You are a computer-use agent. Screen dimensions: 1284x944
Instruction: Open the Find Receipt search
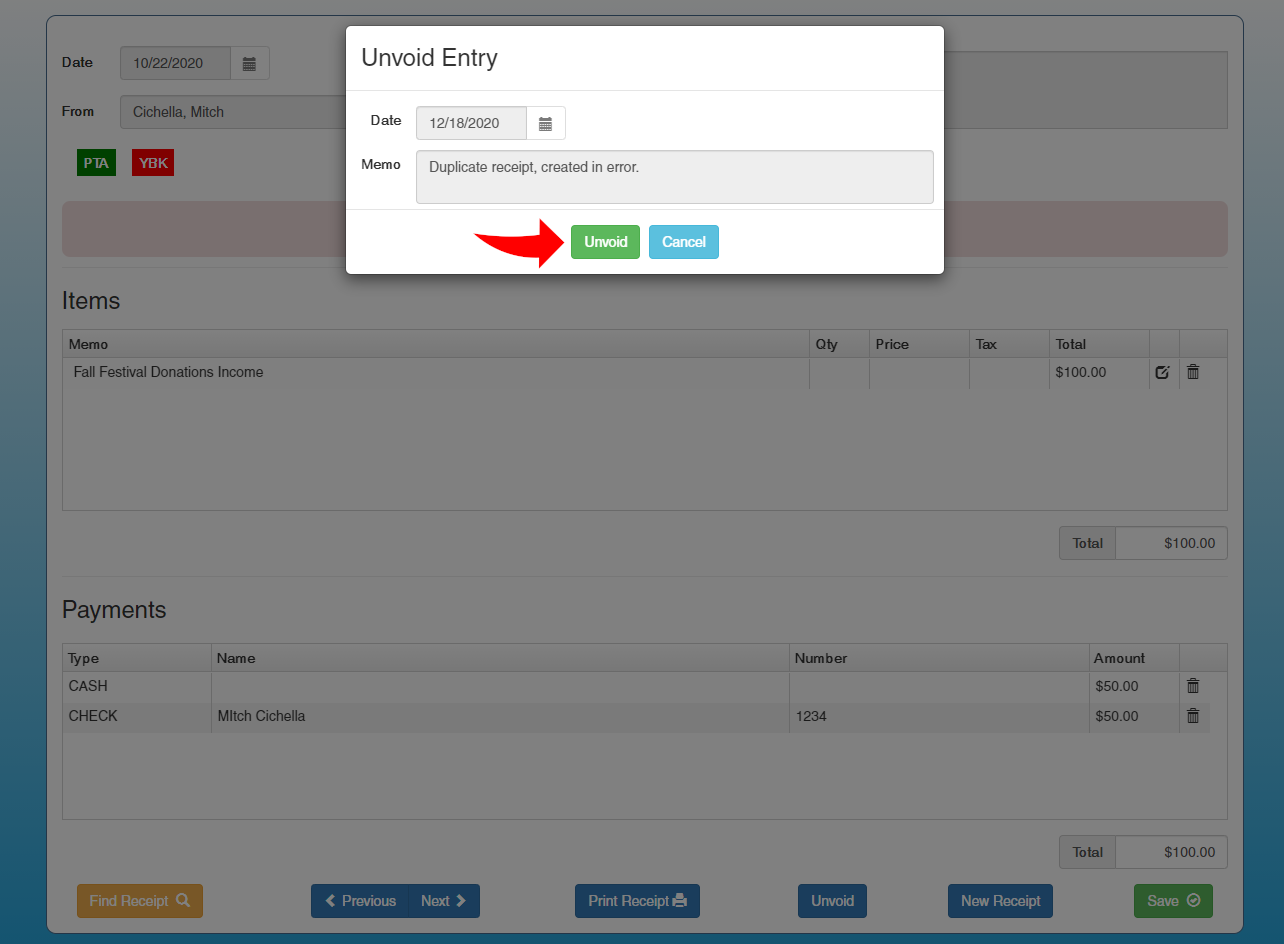(139, 901)
